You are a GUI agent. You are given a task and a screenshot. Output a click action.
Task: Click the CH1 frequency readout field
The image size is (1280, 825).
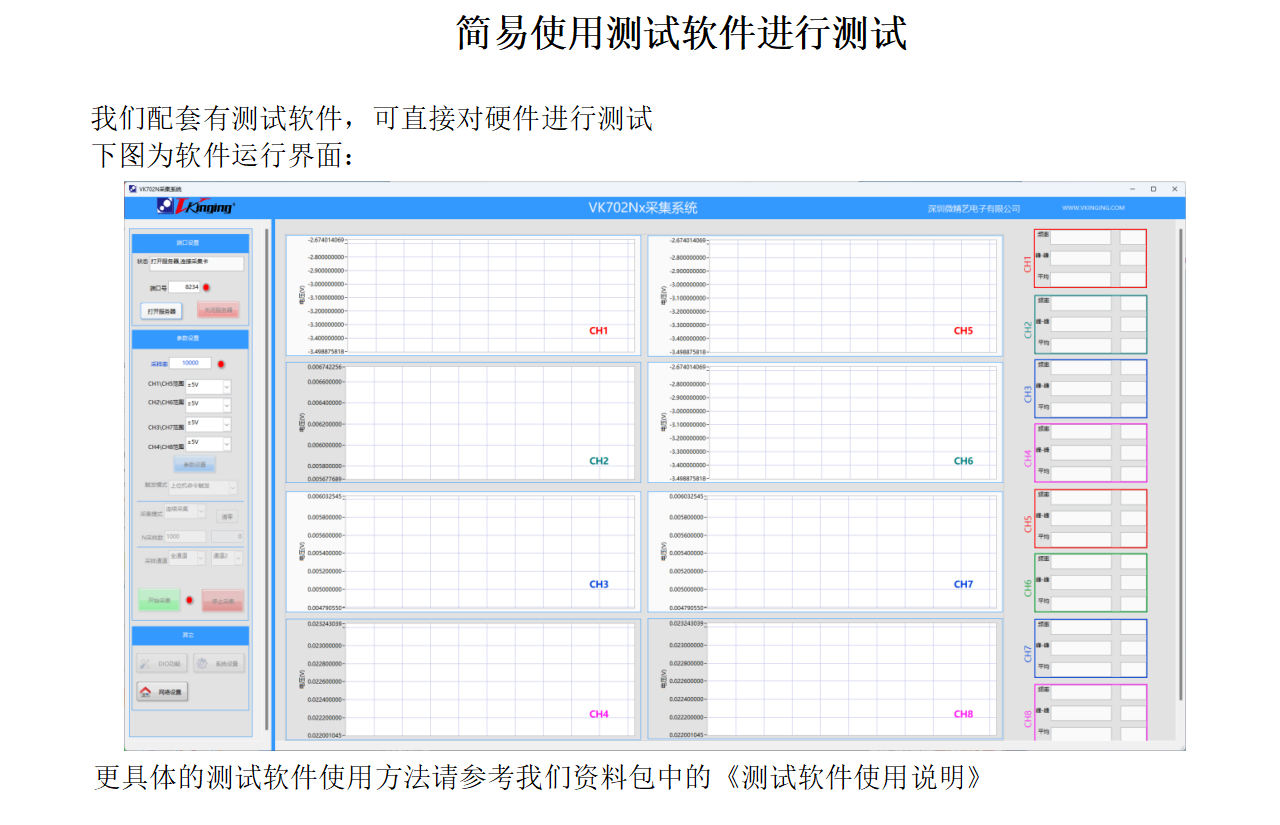pos(1080,238)
